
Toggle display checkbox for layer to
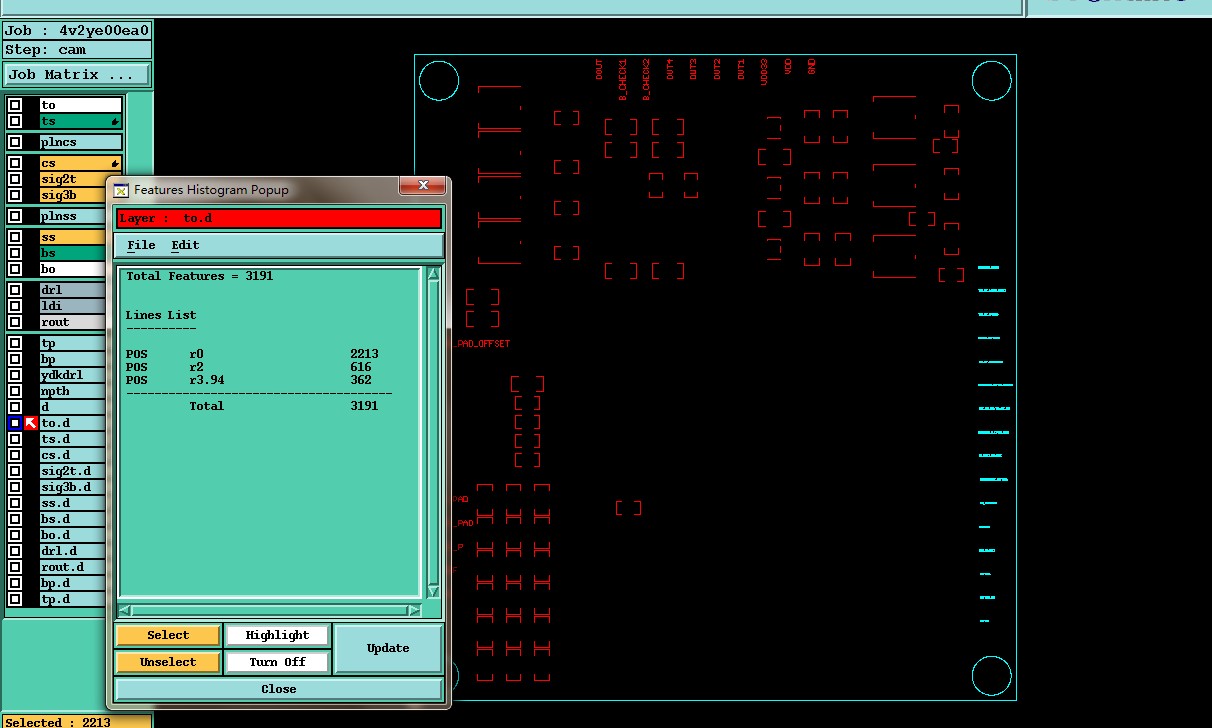click(x=15, y=105)
